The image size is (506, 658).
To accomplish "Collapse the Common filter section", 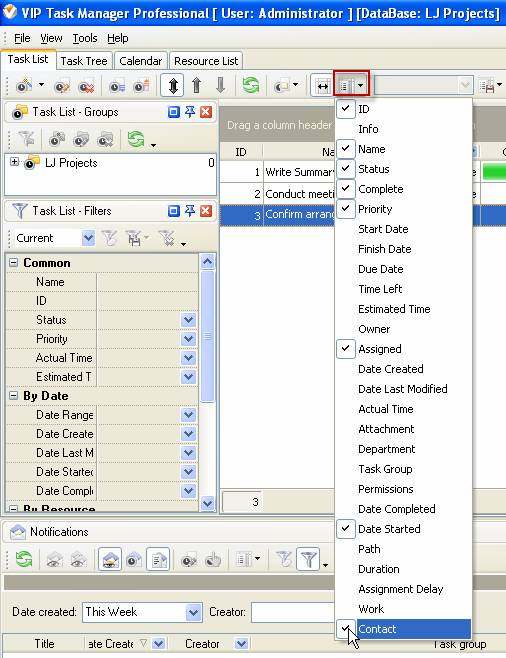I will (13, 263).
